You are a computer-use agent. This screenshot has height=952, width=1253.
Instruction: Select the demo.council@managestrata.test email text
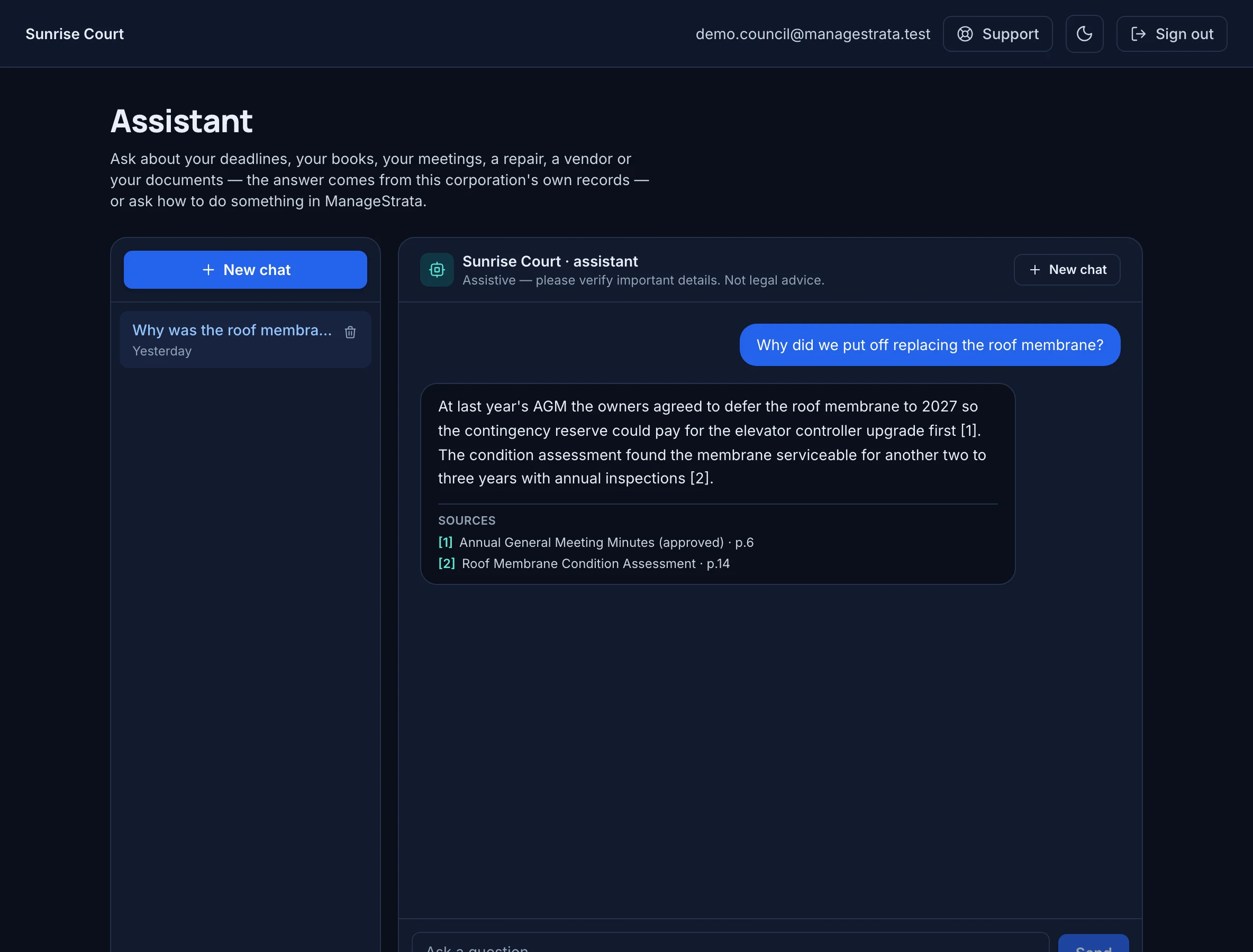coord(812,34)
